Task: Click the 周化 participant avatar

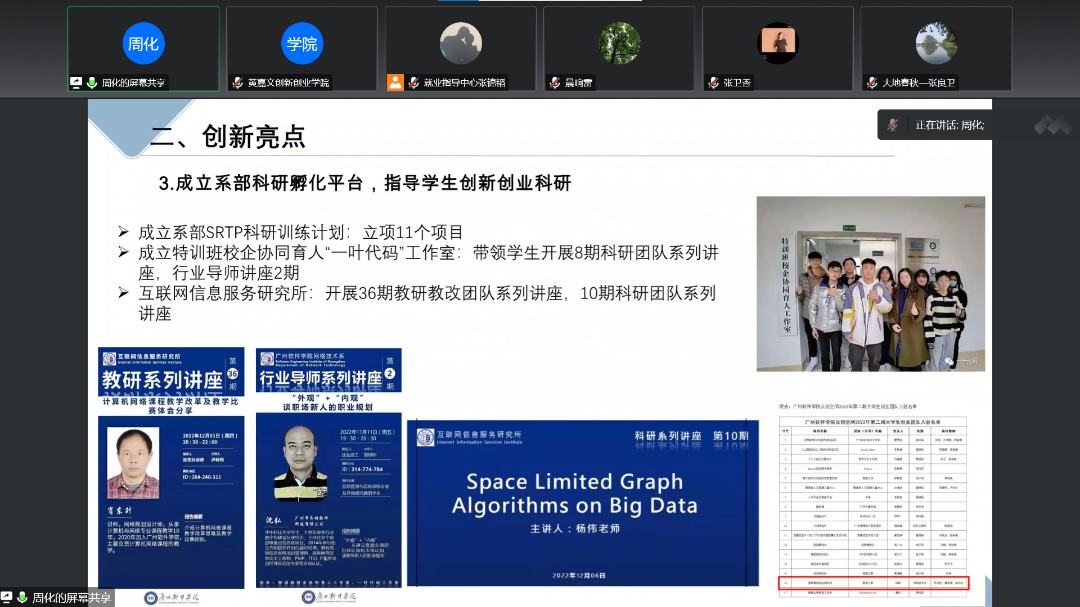Action: [143, 44]
